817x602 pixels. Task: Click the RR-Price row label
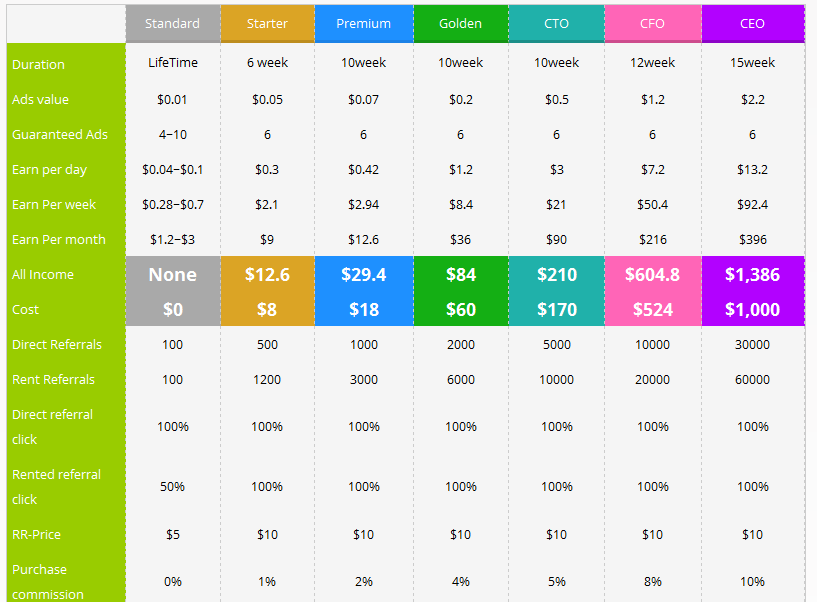[36, 534]
